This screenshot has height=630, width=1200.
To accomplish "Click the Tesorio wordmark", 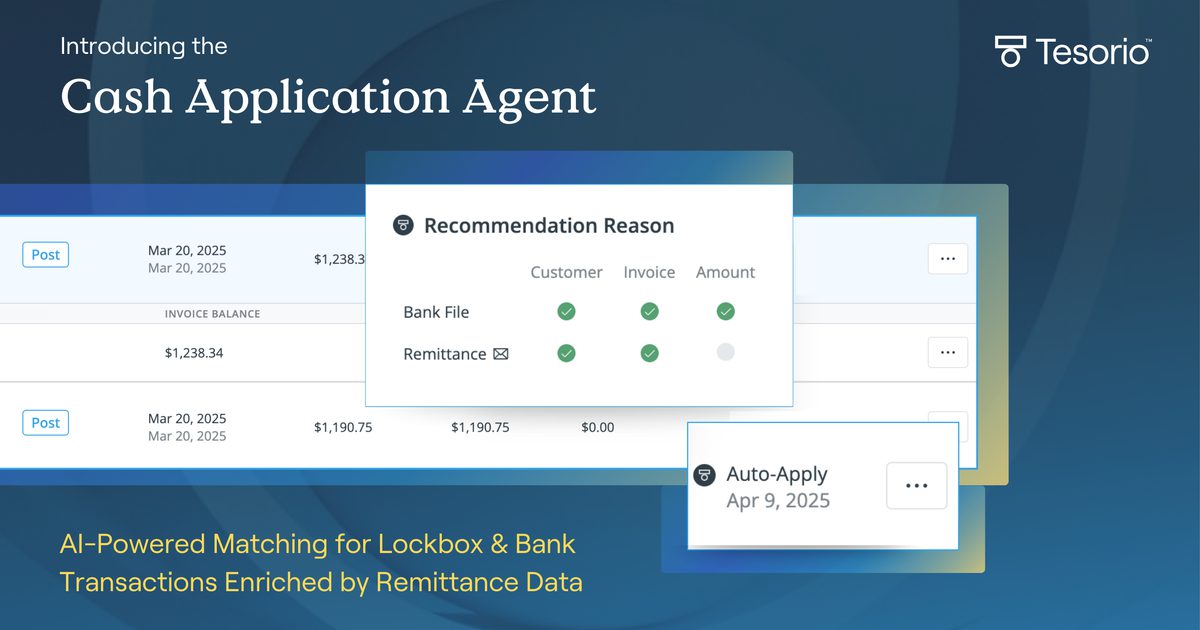I will point(1094,52).
